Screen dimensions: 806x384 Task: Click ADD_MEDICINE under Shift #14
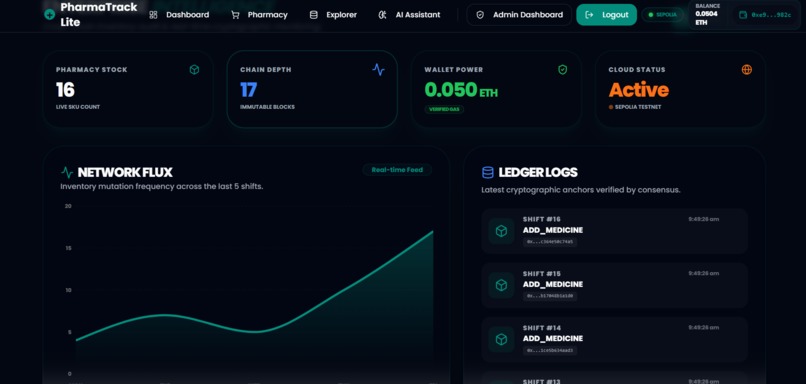[553, 338]
